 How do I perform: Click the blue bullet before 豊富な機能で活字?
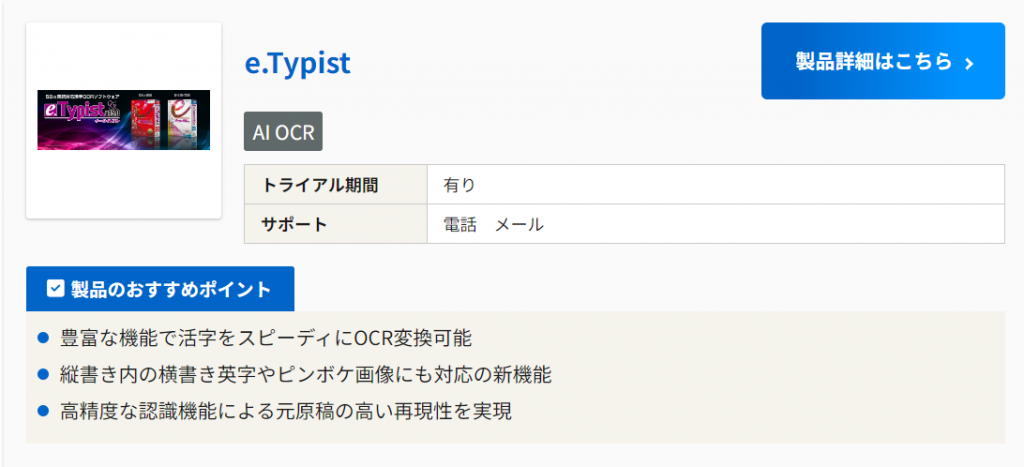pyautogui.click(x=43, y=338)
